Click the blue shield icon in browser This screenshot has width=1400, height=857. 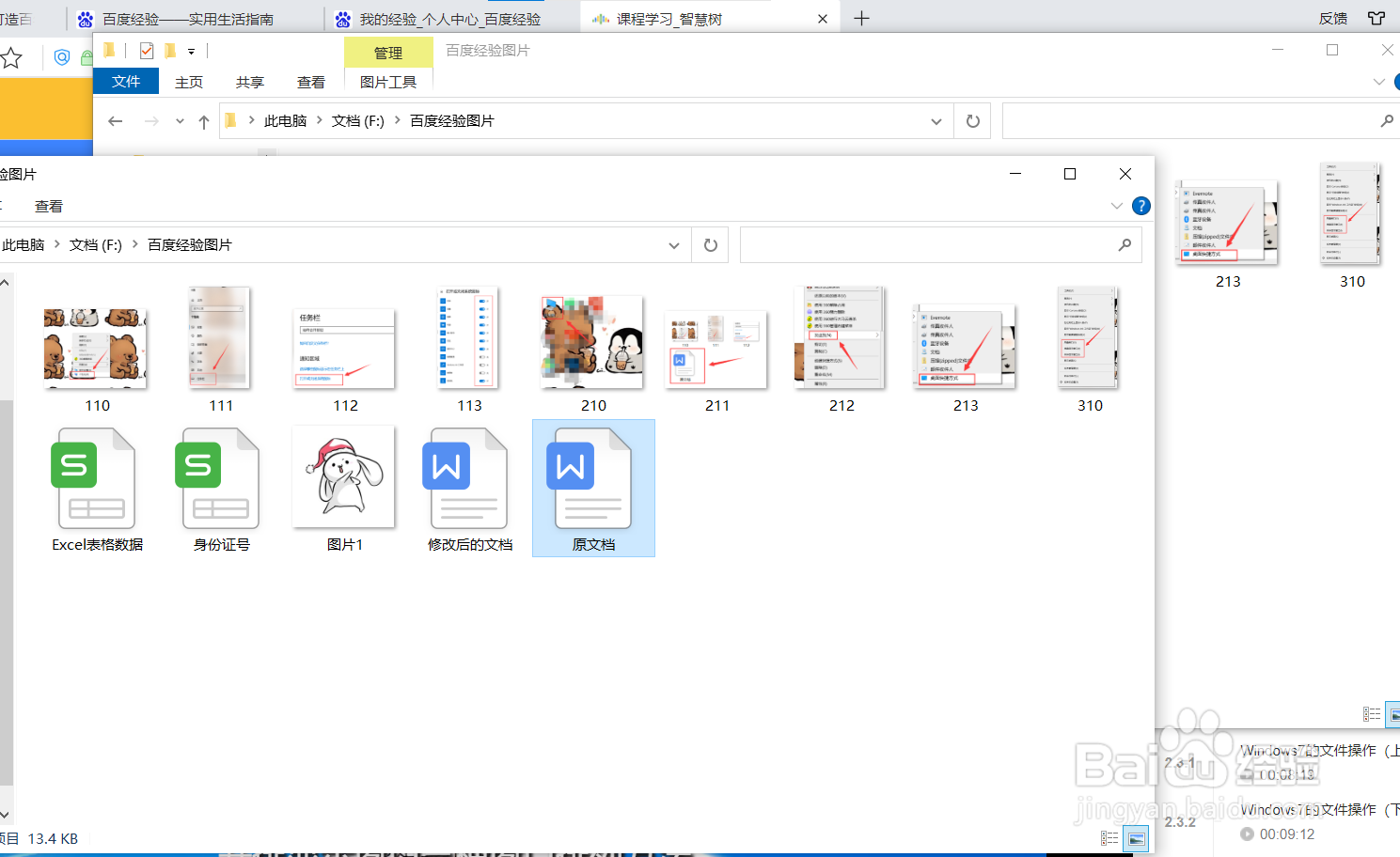(62, 57)
